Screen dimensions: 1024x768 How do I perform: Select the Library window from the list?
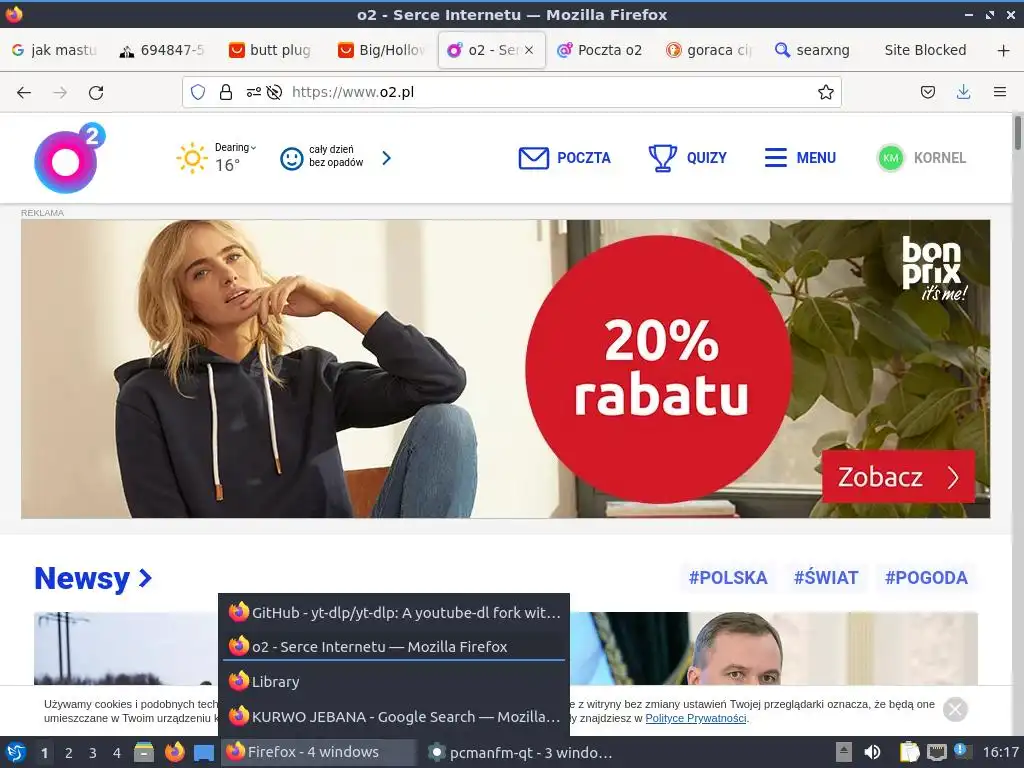point(394,682)
